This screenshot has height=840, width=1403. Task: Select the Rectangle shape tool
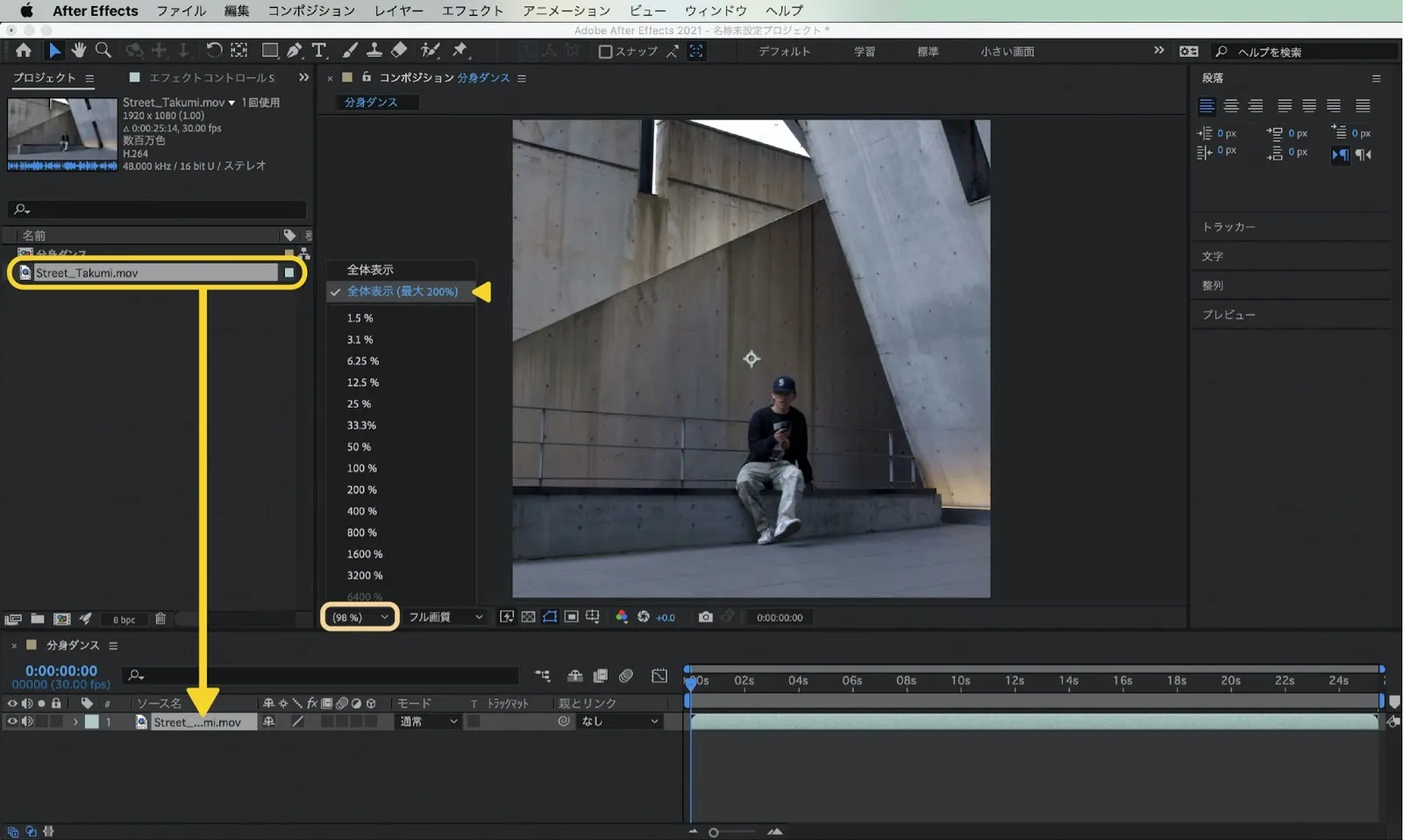270,50
